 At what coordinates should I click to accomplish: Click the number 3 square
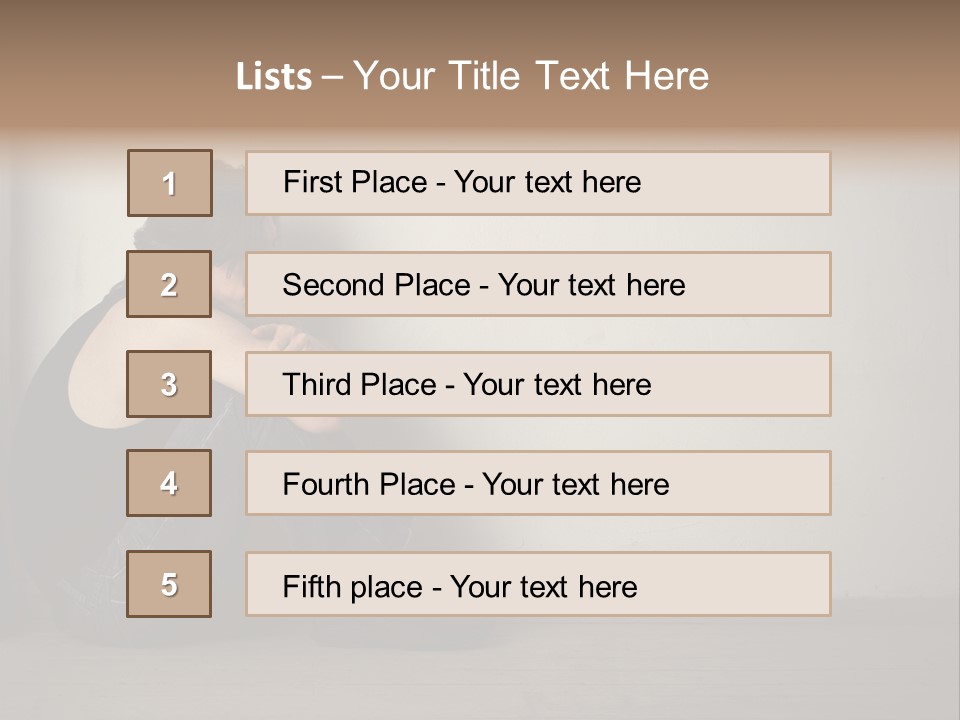click(169, 384)
